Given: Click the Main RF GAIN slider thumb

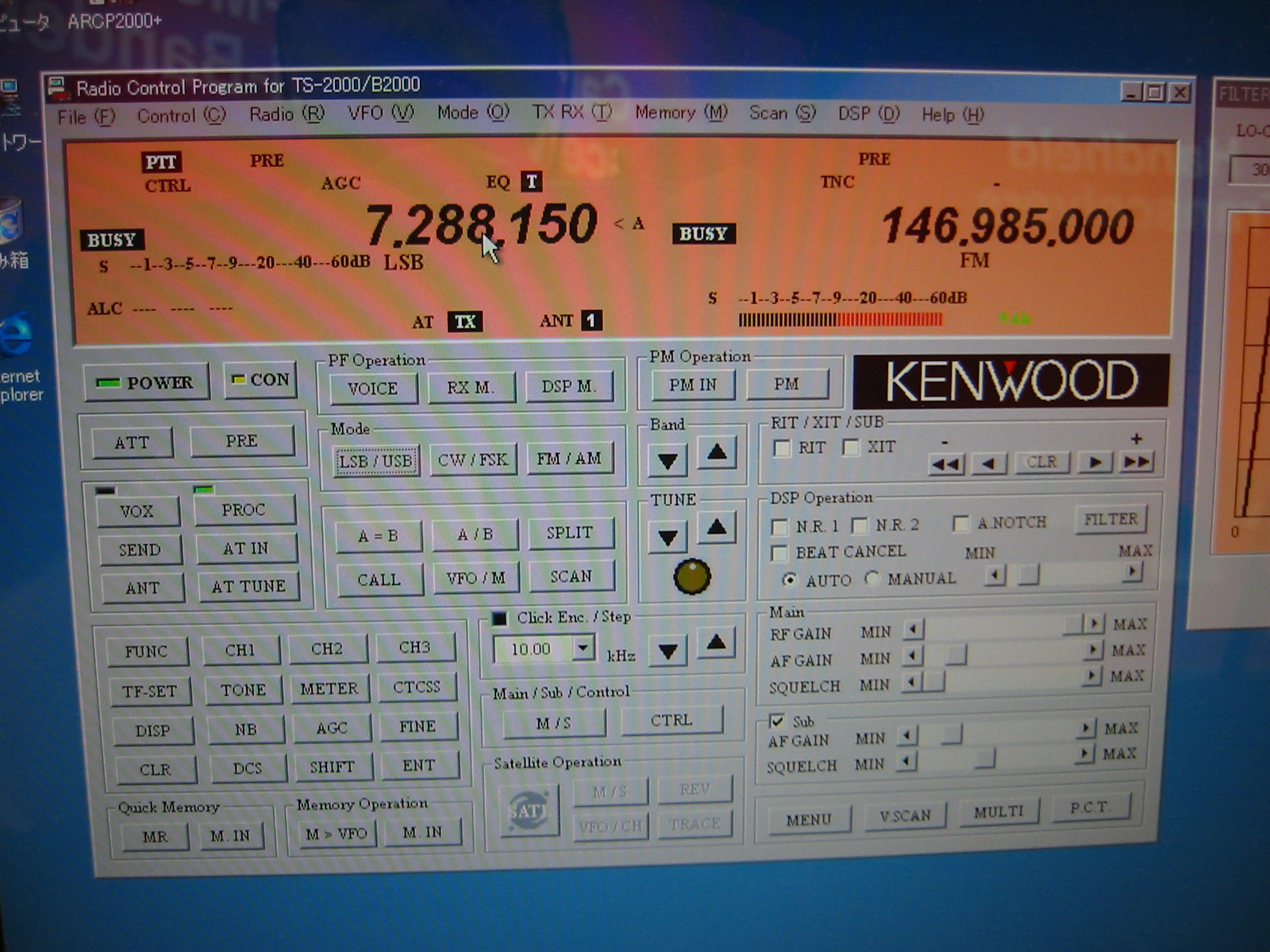Looking at the screenshot, I should (x=1072, y=625).
